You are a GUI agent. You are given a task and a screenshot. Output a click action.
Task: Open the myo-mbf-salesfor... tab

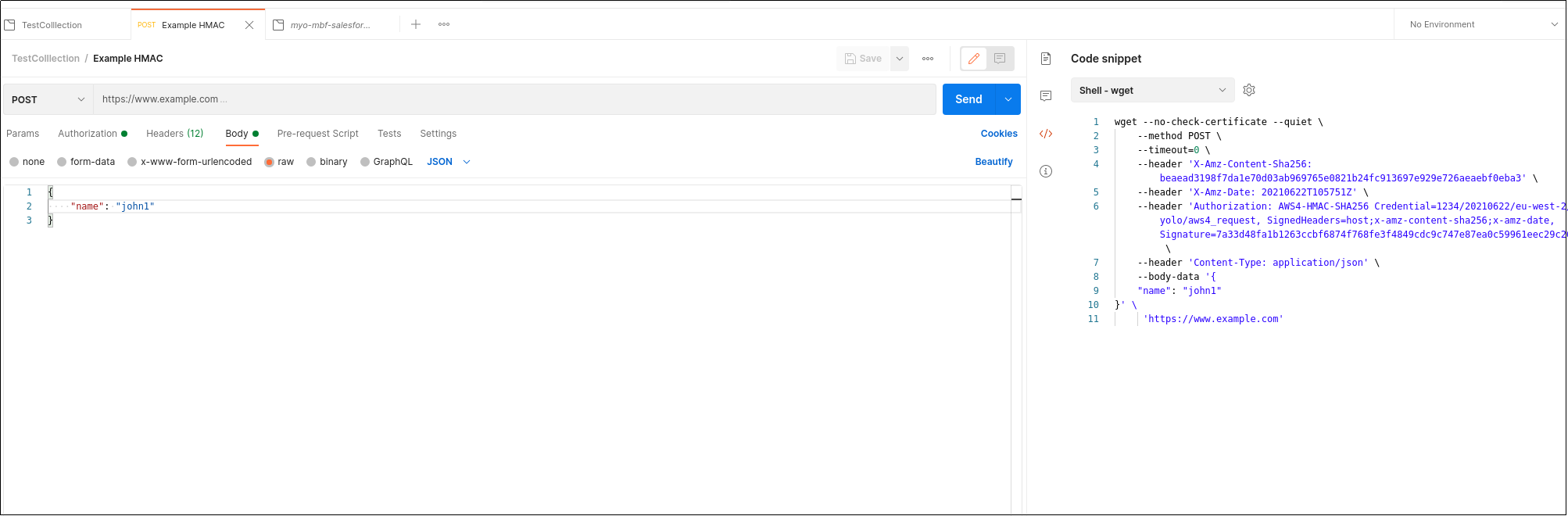pyautogui.click(x=331, y=25)
